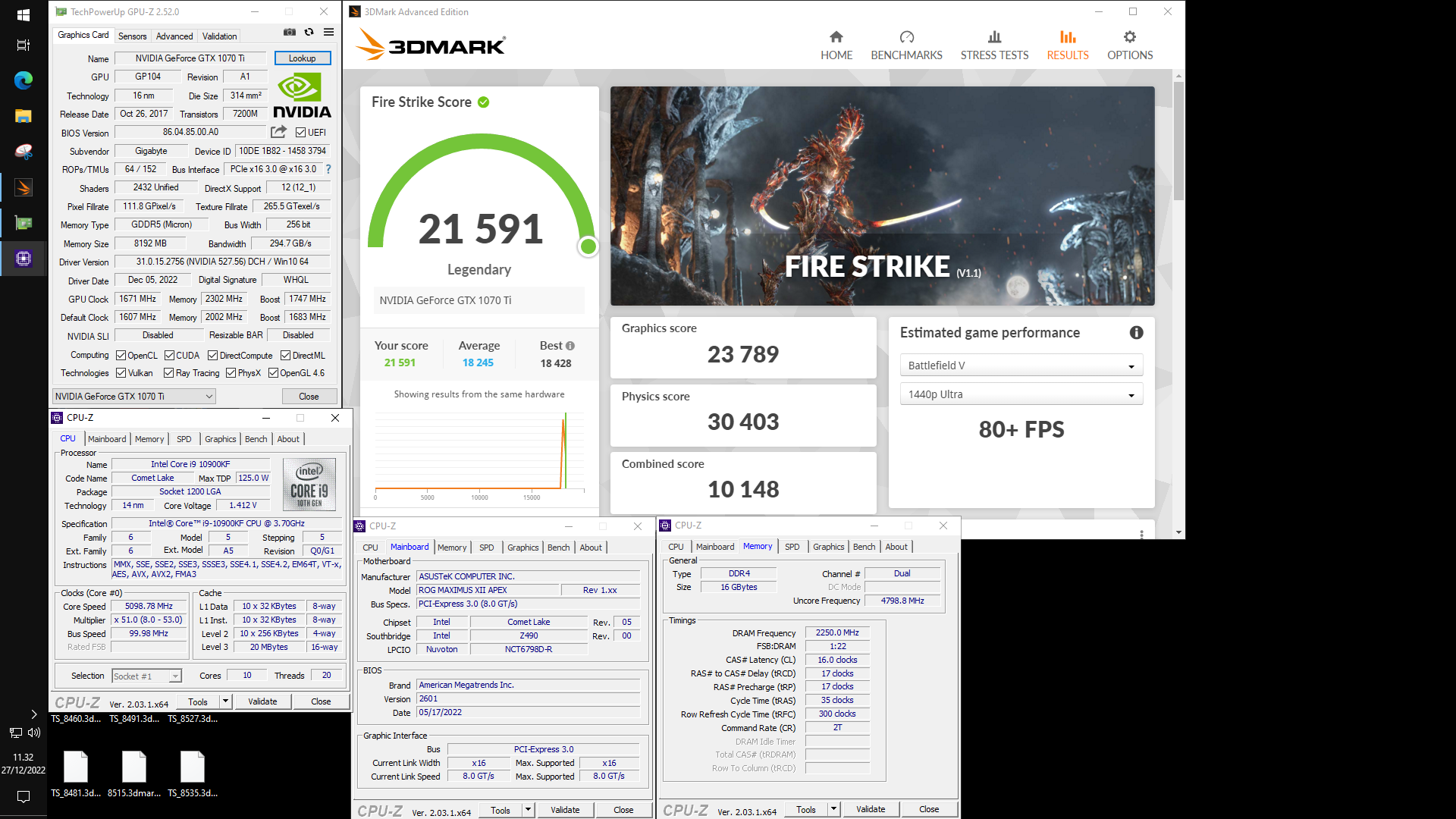Open 1440p Ultra resolution dropdown
Screen dimensions: 1456x819
pos(1021,394)
